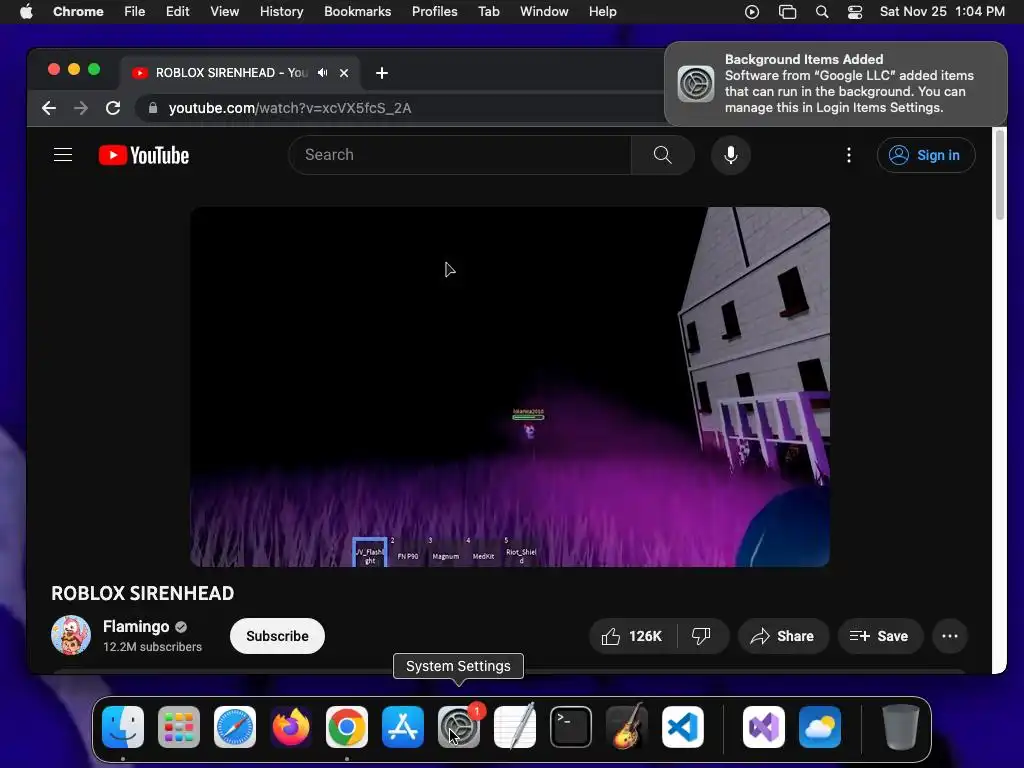
Task: Open the View menu
Action: click(225, 12)
